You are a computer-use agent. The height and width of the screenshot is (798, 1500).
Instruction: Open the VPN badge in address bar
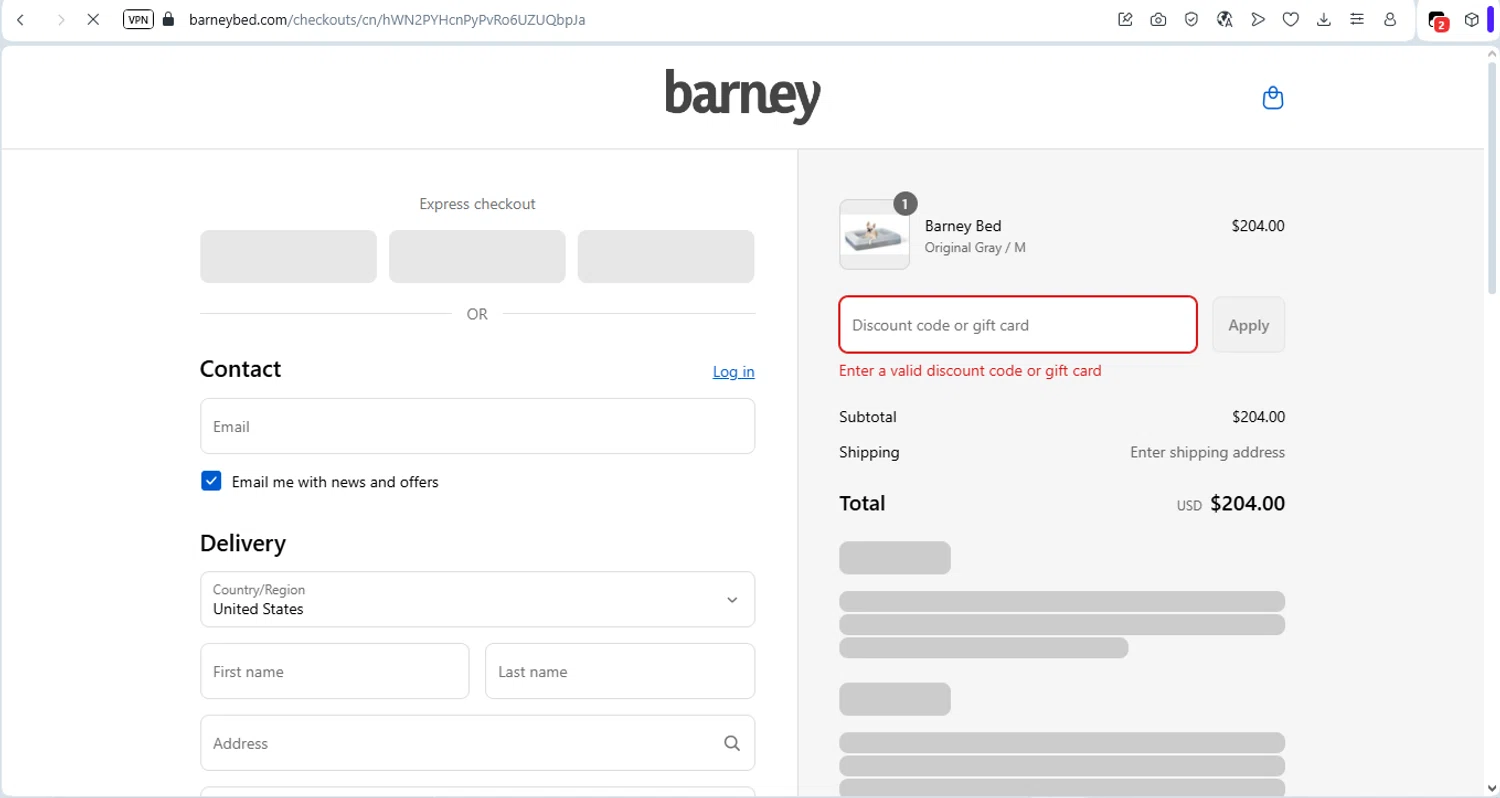click(138, 19)
